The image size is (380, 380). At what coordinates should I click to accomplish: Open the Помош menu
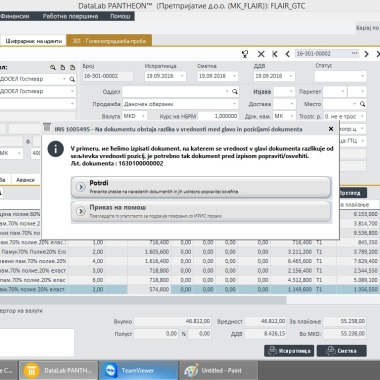(x=120, y=16)
